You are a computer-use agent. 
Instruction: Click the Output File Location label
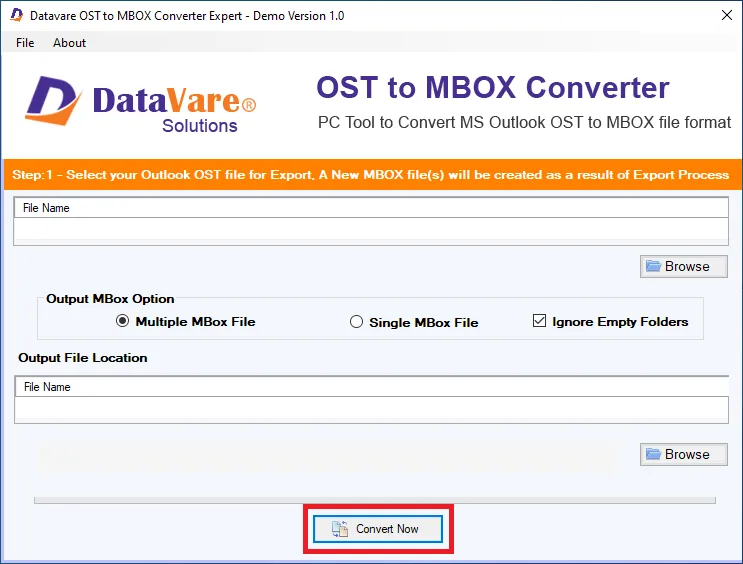pyautogui.click(x=82, y=358)
